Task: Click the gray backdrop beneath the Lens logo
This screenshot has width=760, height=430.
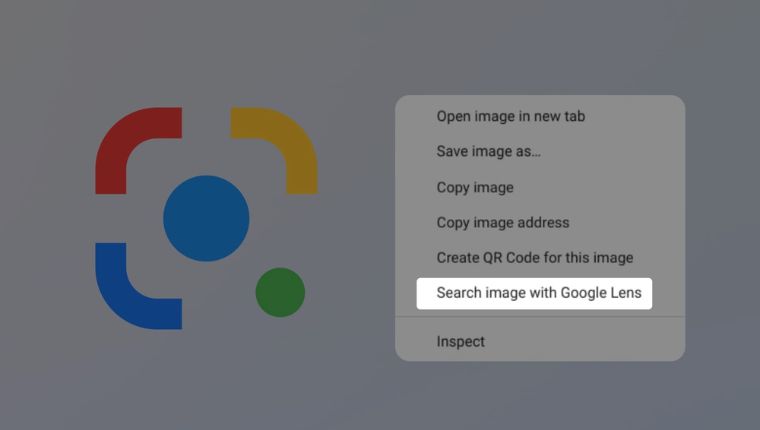Action: click(206, 380)
